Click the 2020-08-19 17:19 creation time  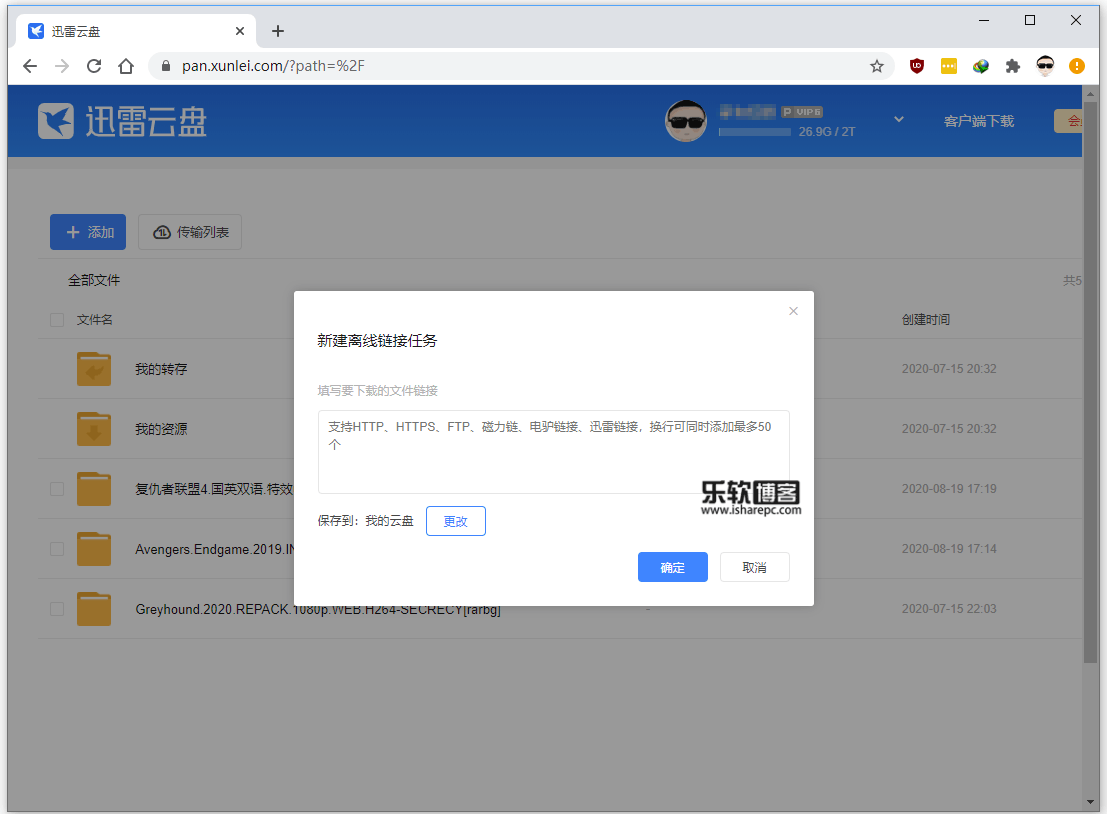[949, 489]
